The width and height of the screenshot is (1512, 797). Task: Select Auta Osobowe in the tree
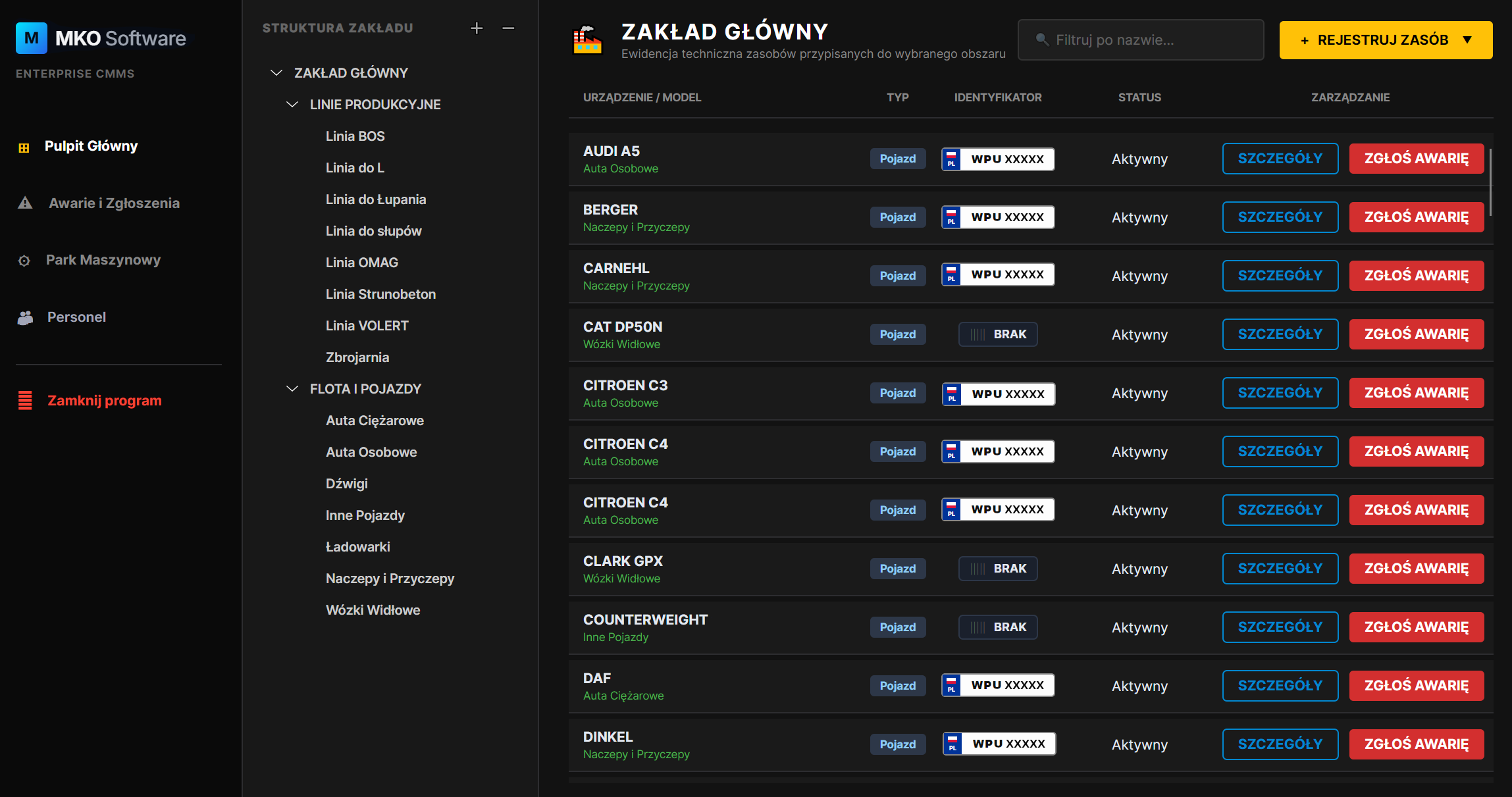(x=371, y=452)
